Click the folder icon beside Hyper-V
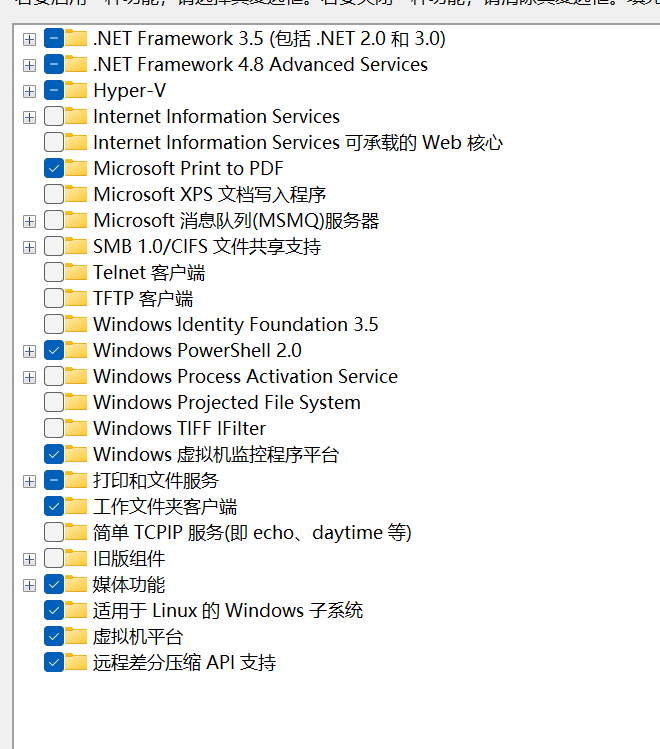This screenshot has width=660, height=749. [76, 90]
